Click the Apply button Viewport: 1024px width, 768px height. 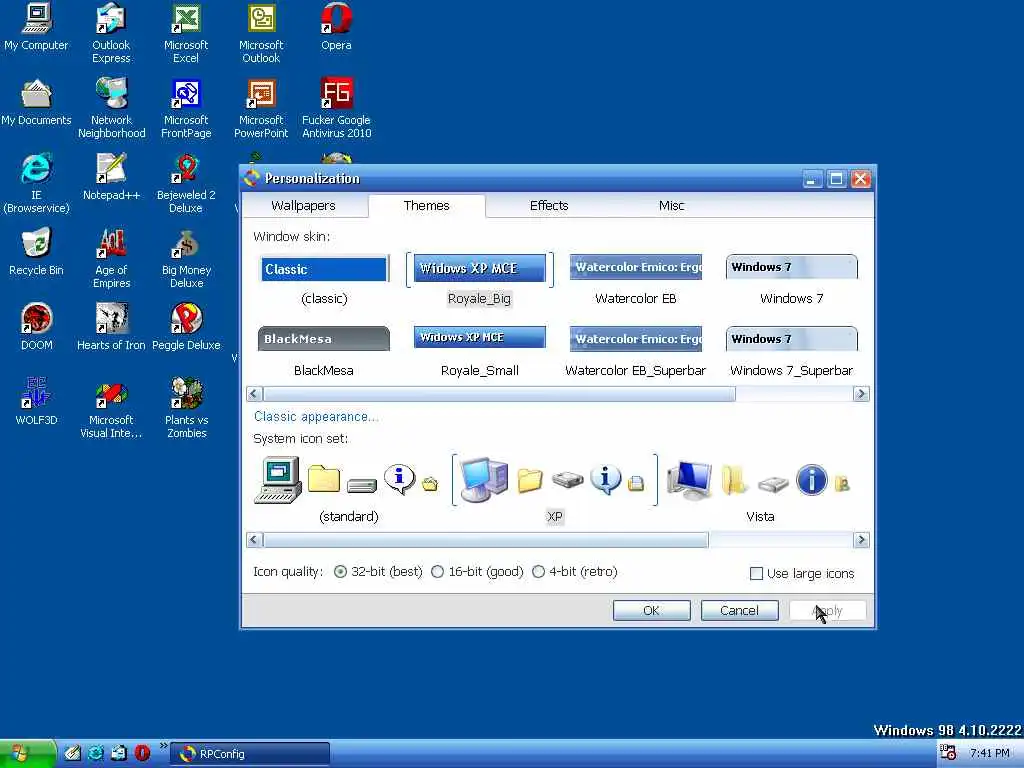(827, 611)
